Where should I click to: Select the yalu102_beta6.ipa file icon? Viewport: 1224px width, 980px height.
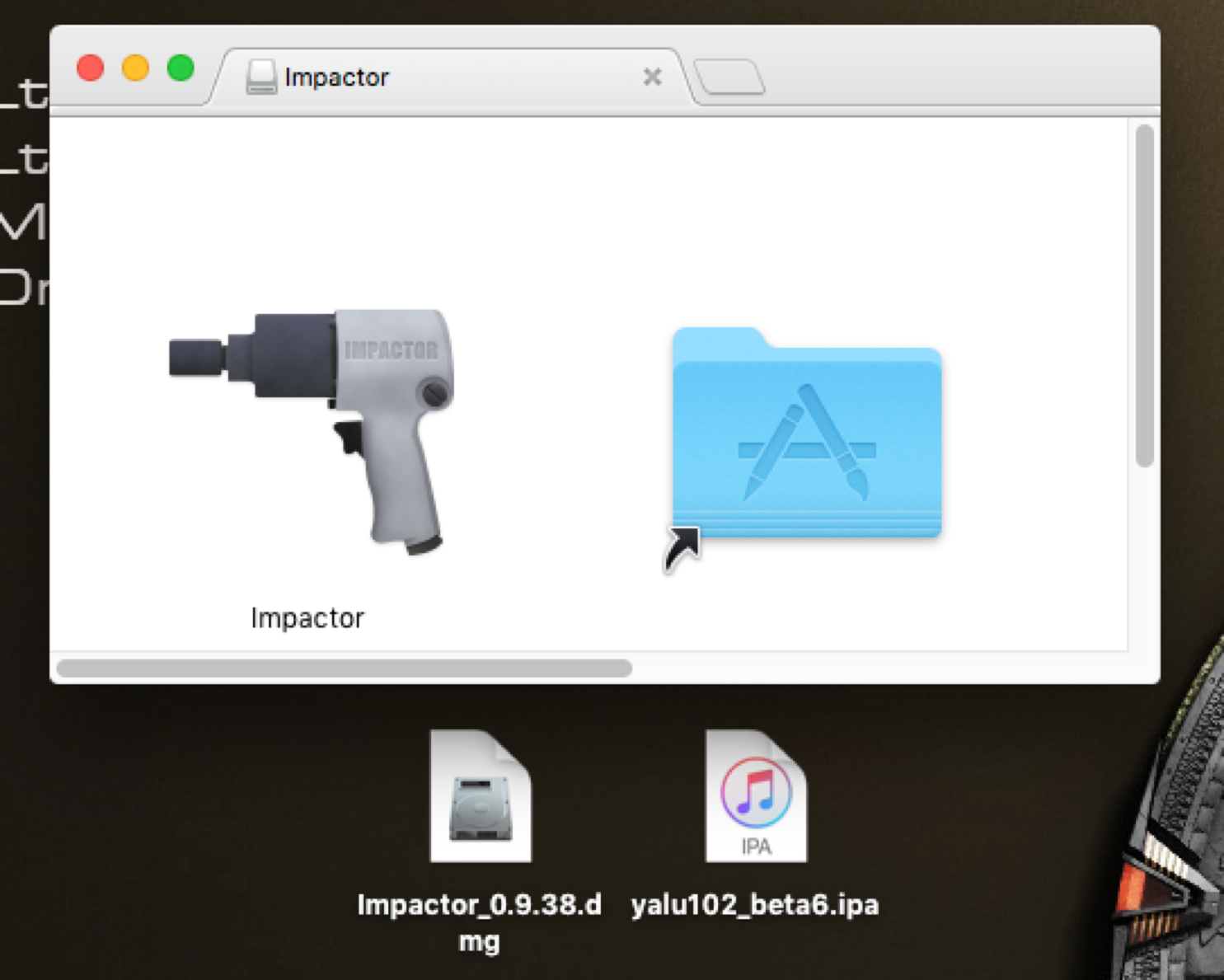click(756, 795)
